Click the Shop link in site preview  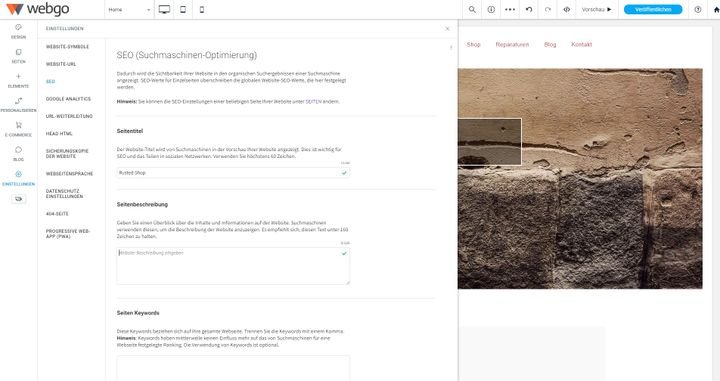pyautogui.click(x=473, y=45)
